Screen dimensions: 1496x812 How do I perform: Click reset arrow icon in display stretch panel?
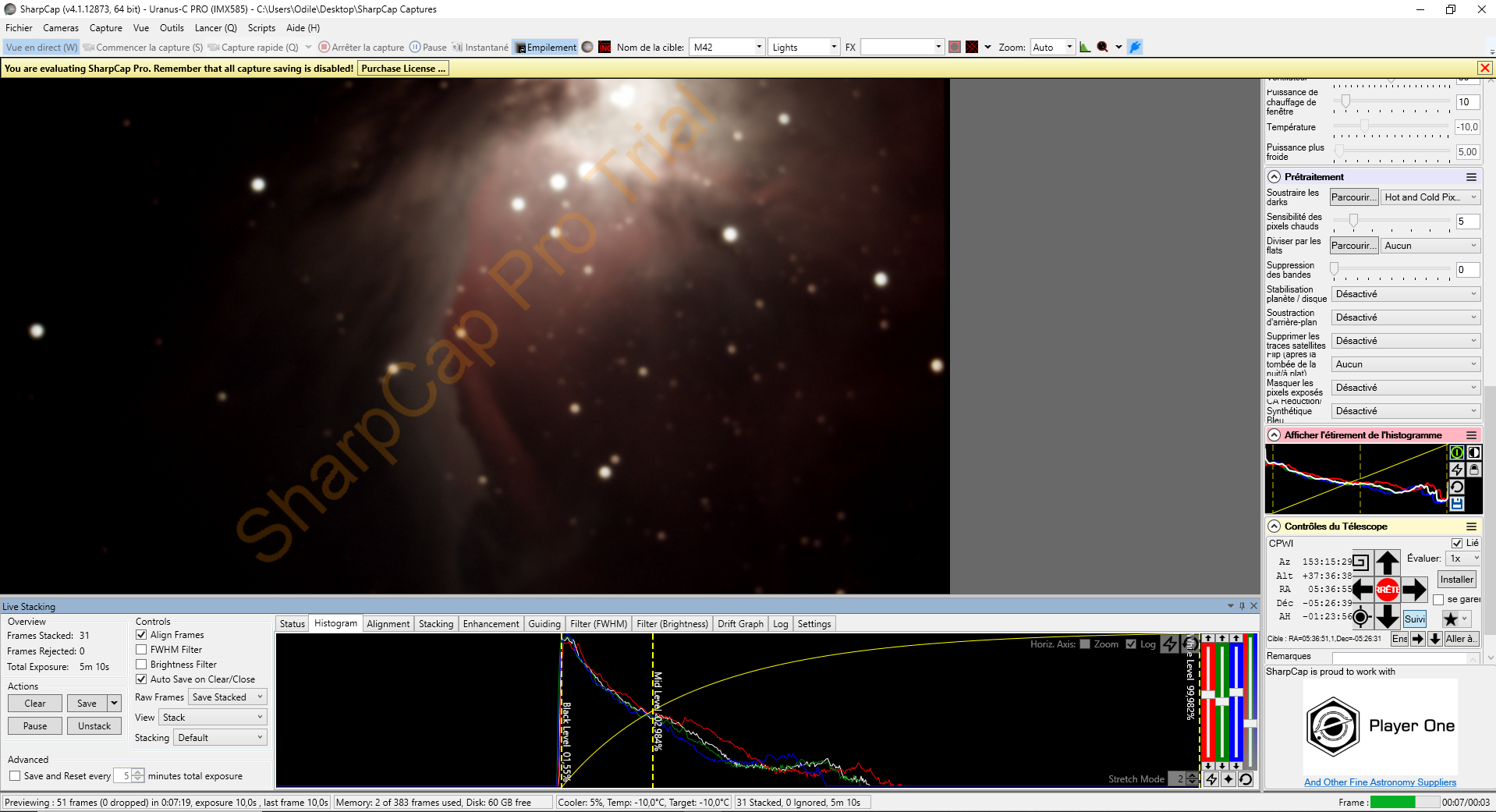pyautogui.click(x=1456, y=487)
